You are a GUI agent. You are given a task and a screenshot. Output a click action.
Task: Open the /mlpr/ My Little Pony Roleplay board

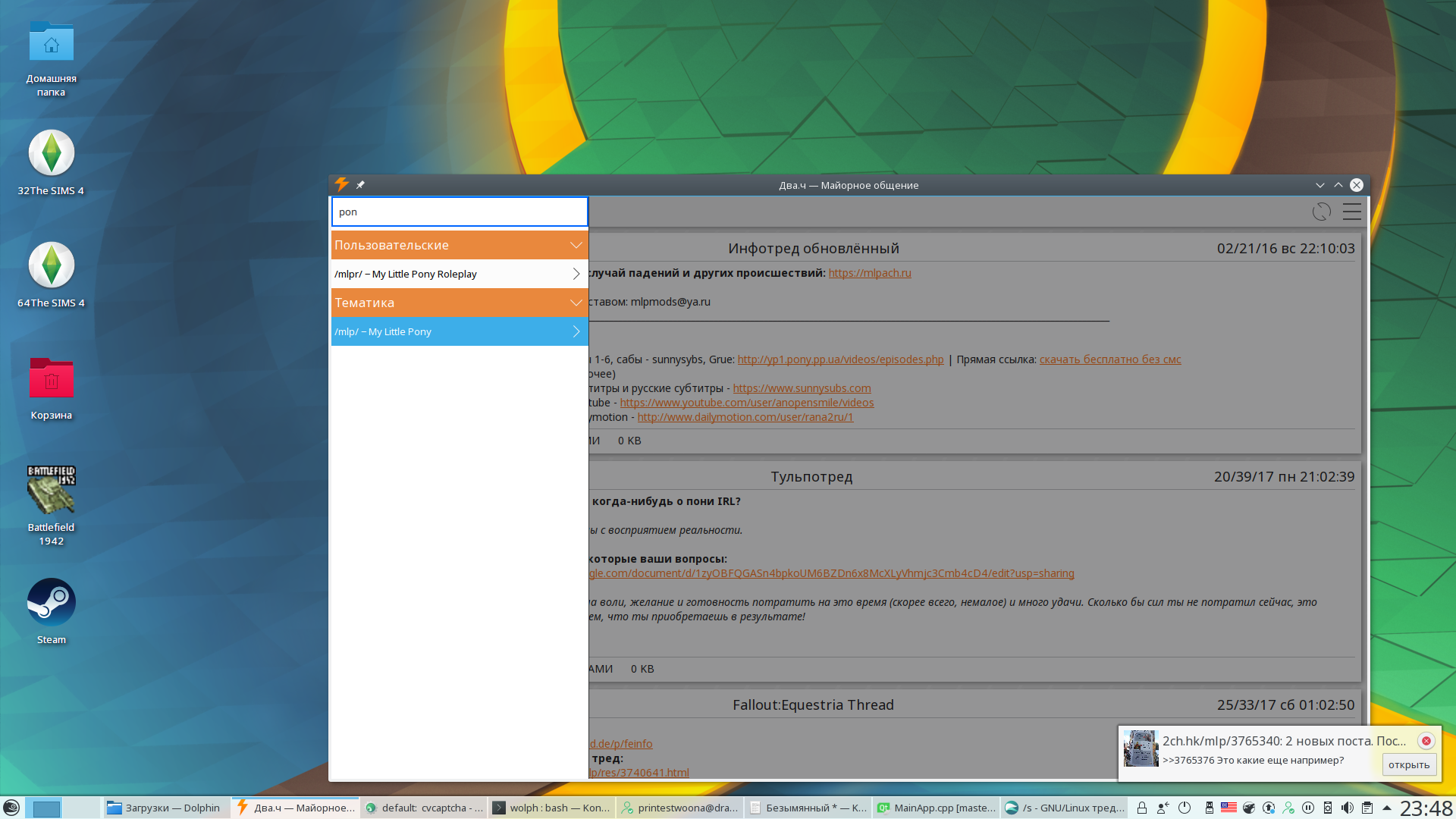tap(460, 274)
